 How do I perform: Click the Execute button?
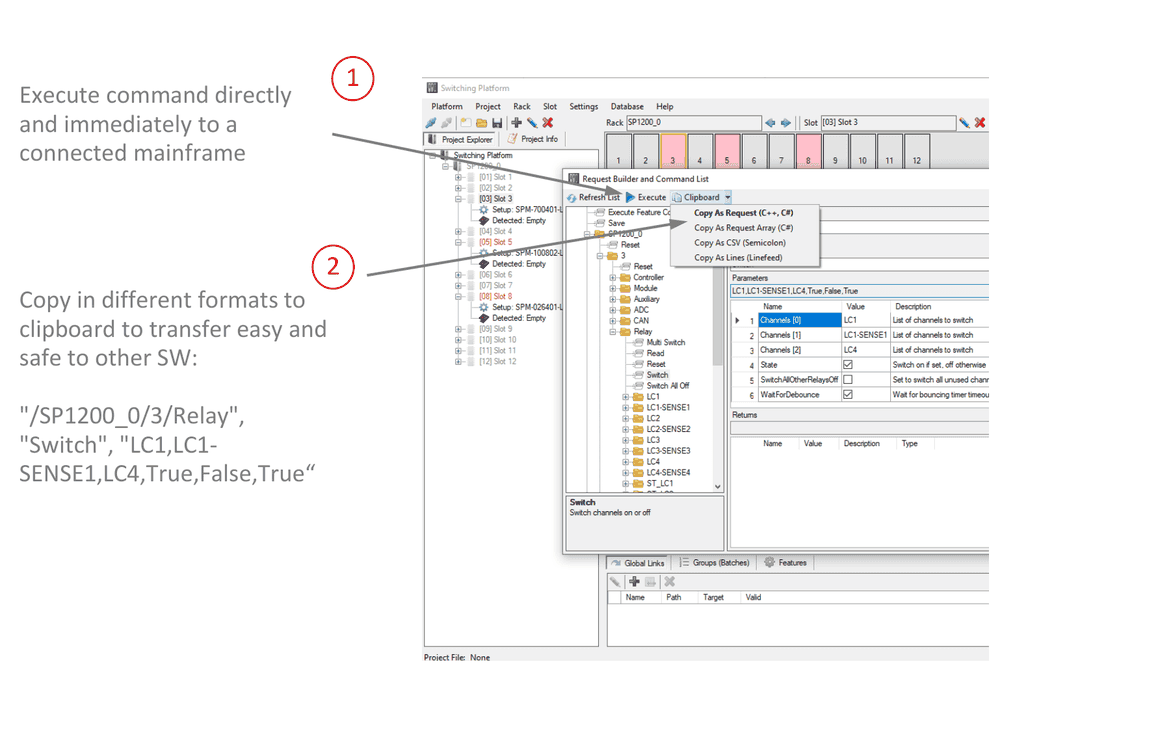tap(646, 198)
